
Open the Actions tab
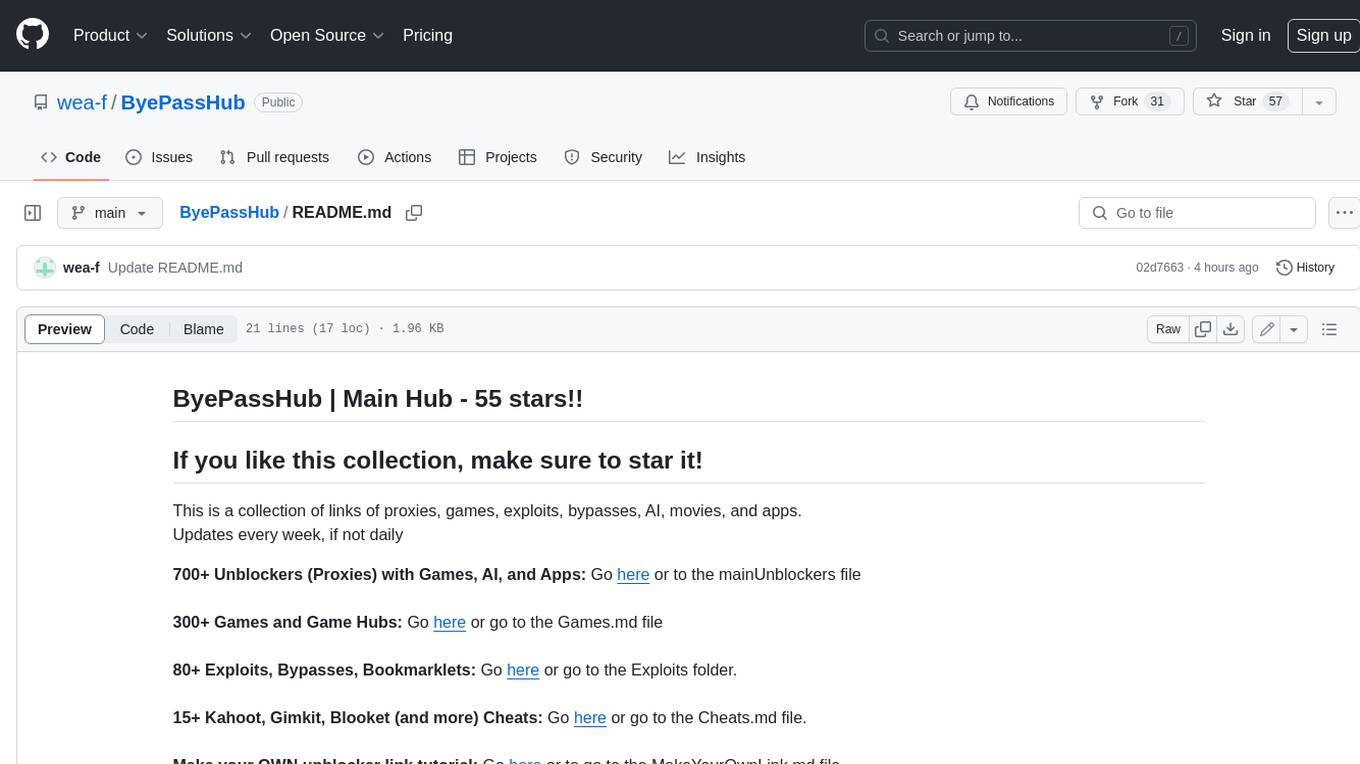(394, 157)
